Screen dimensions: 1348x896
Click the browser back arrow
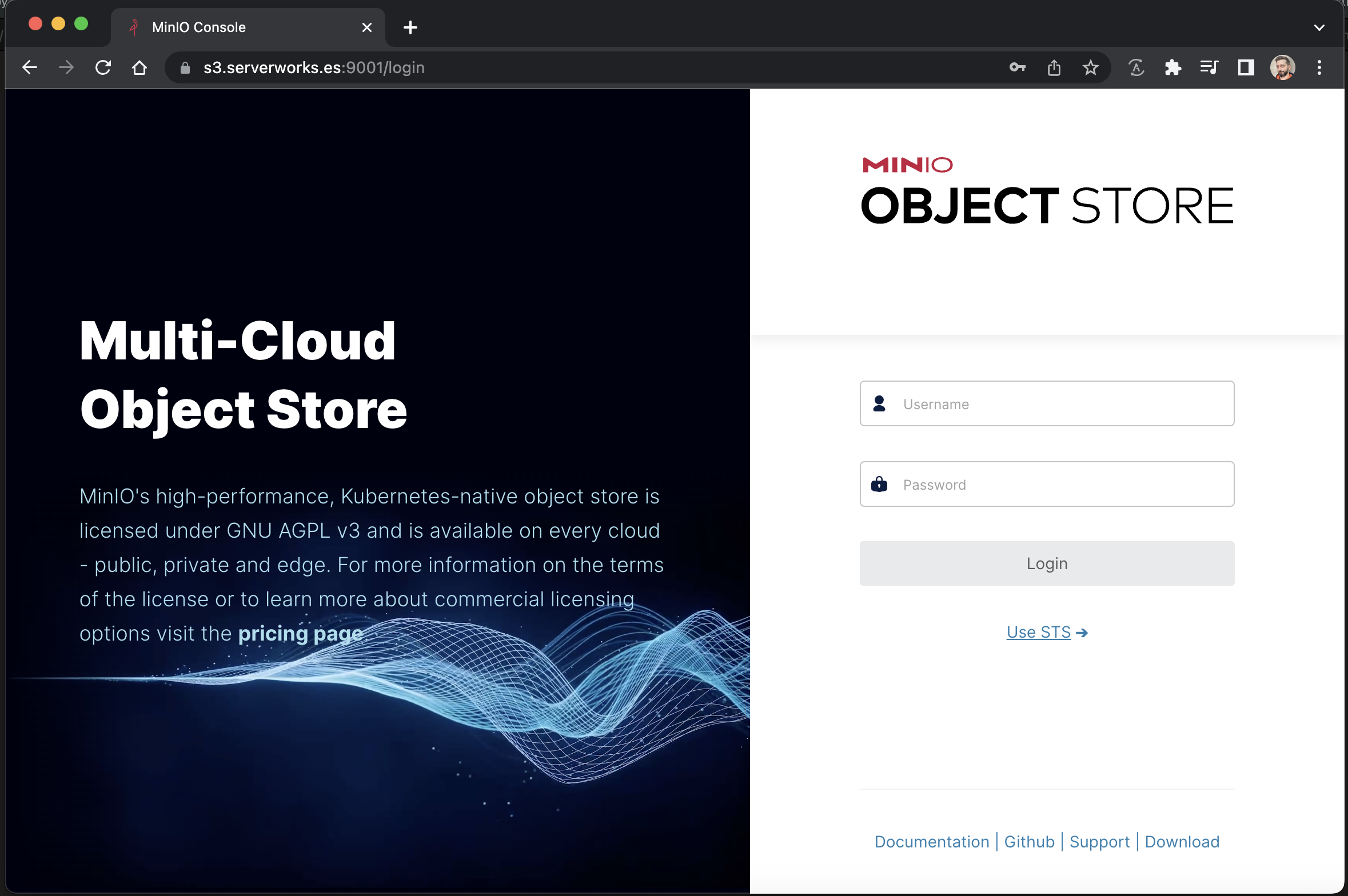pos(30,67)
